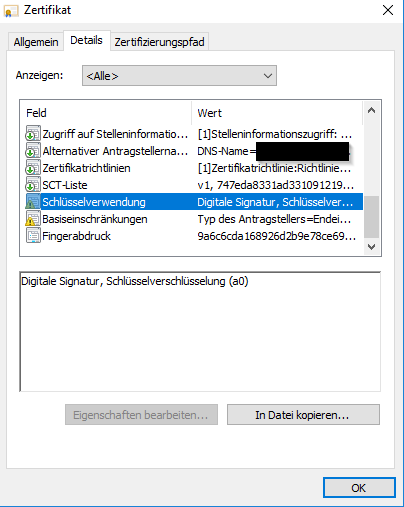Click the certificate icon in the title bar
The height and width of the screenshot is (507, 404).
(11, 11)
